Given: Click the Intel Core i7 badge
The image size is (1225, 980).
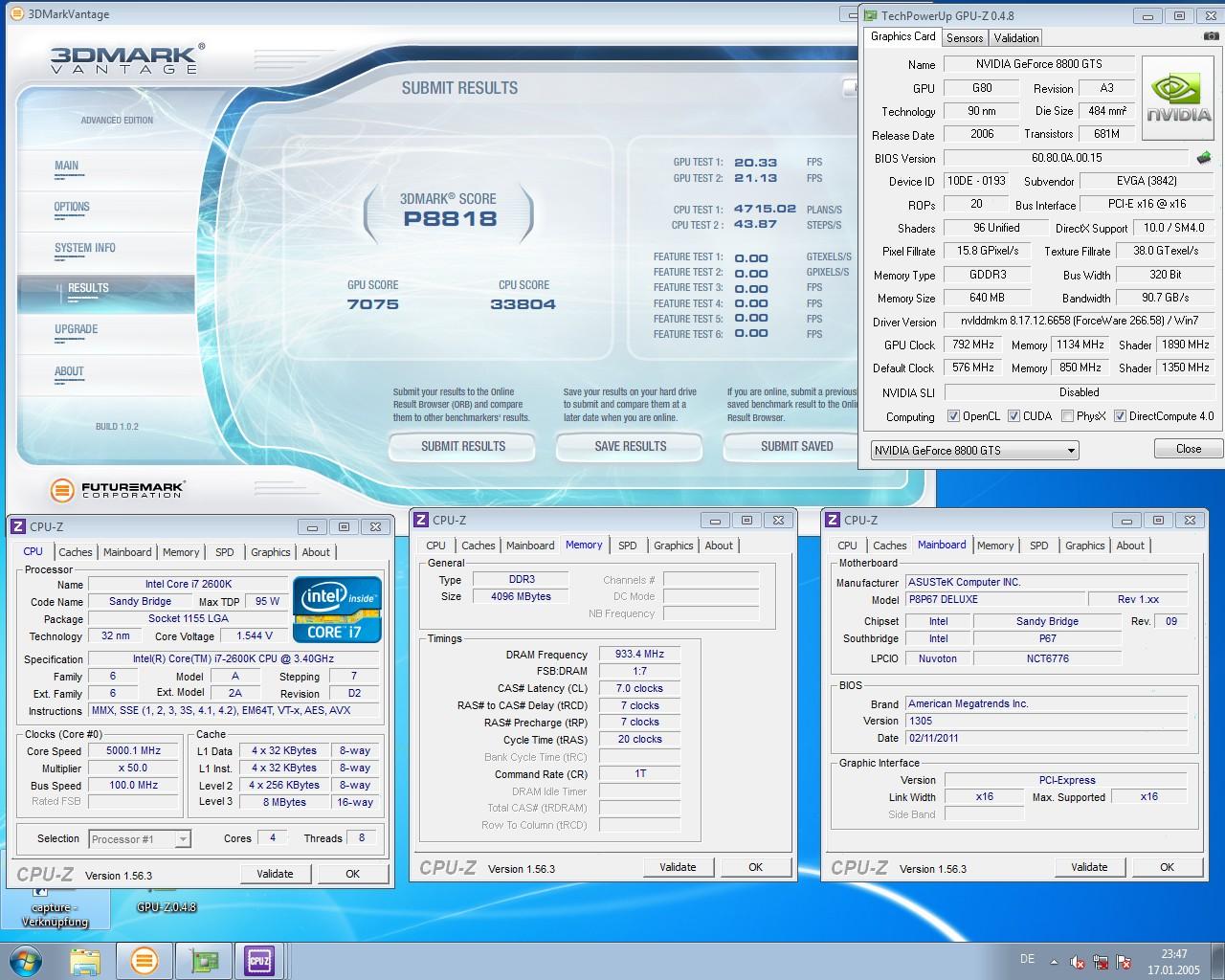Looking at the screenshot, I should (337, 609).
